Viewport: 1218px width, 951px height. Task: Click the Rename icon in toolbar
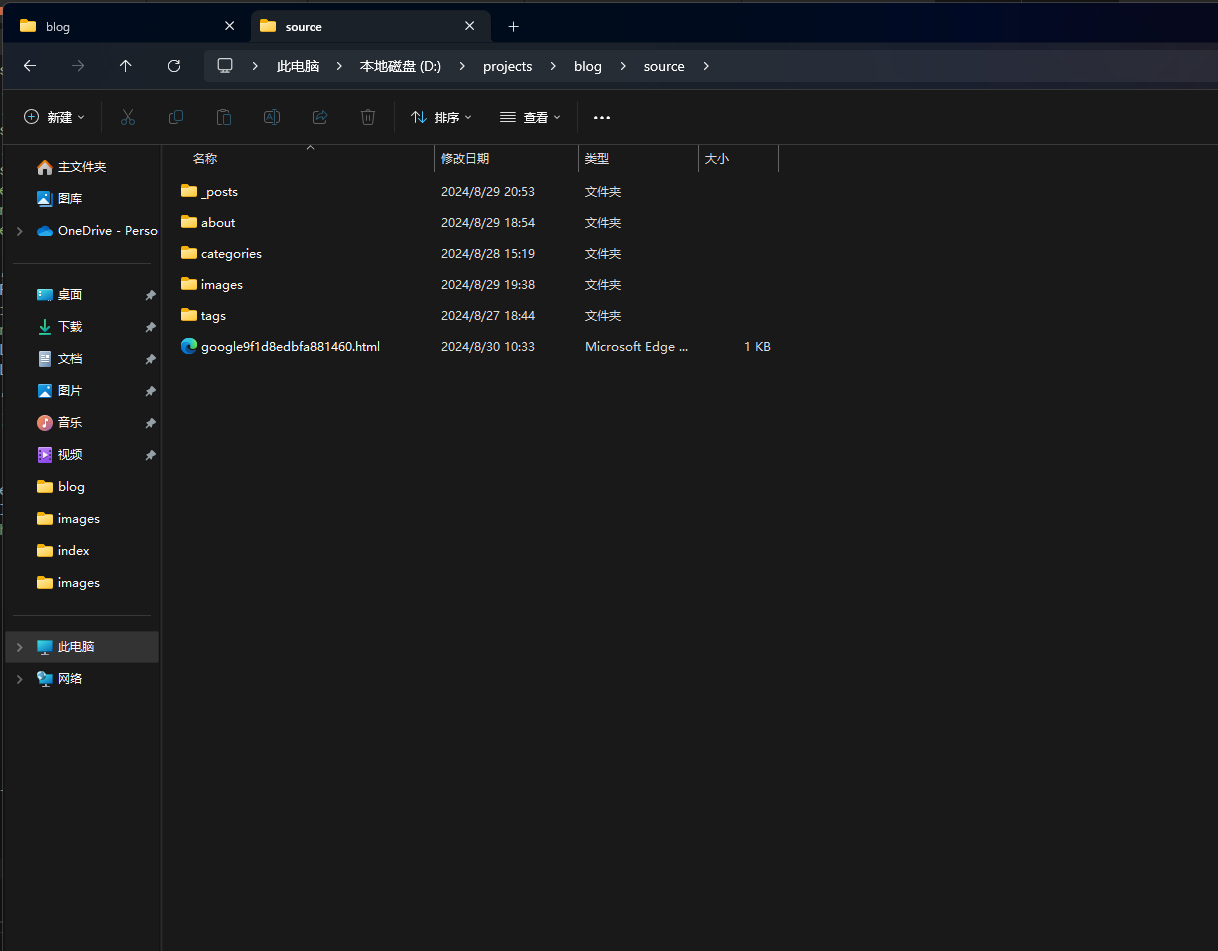[272, 117]
